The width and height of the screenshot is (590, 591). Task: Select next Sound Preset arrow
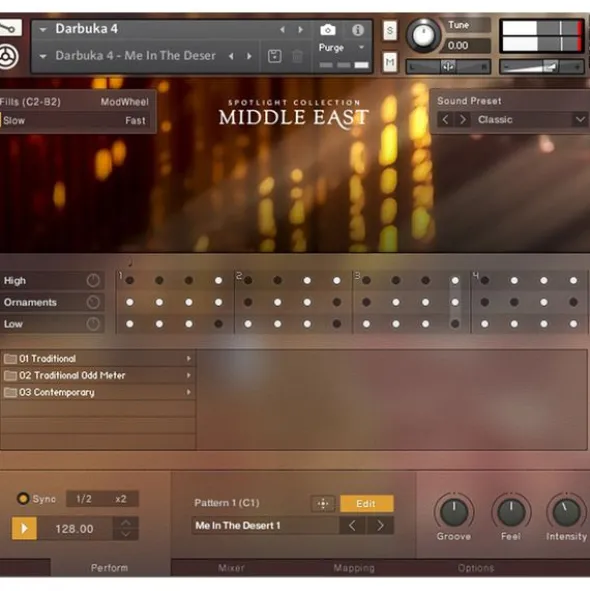pos(463,120)
